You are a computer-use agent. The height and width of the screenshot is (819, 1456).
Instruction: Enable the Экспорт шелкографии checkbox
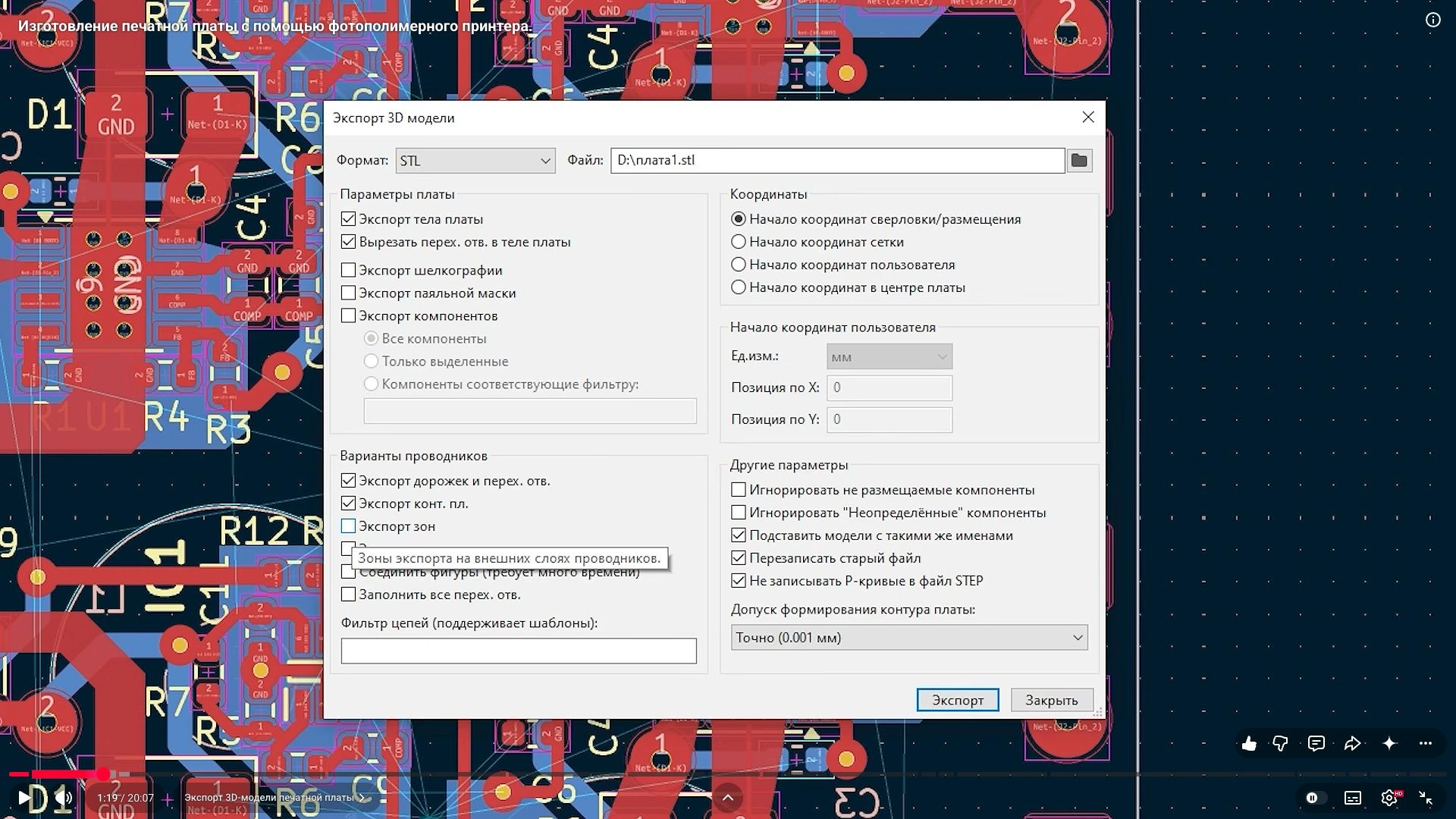click(x=348, y=270)
